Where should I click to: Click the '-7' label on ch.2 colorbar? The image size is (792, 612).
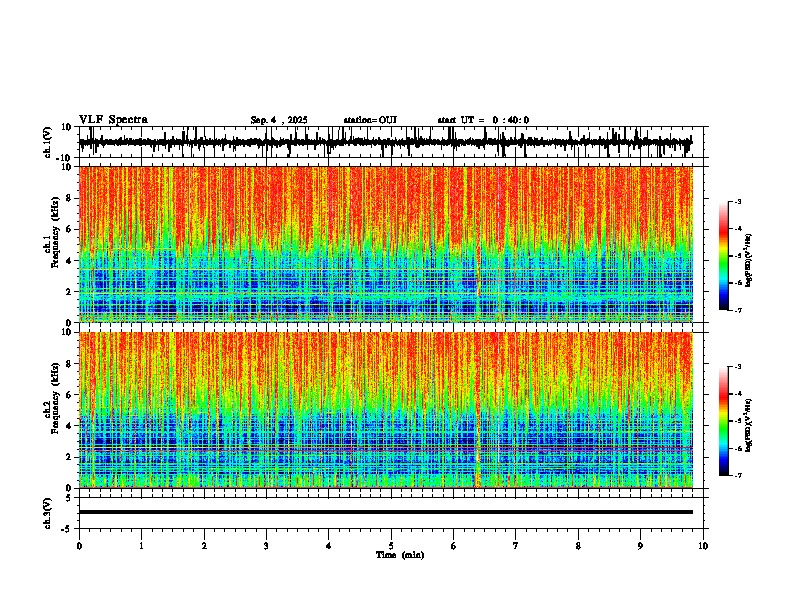pyautogui.click(x=738, y=475)
